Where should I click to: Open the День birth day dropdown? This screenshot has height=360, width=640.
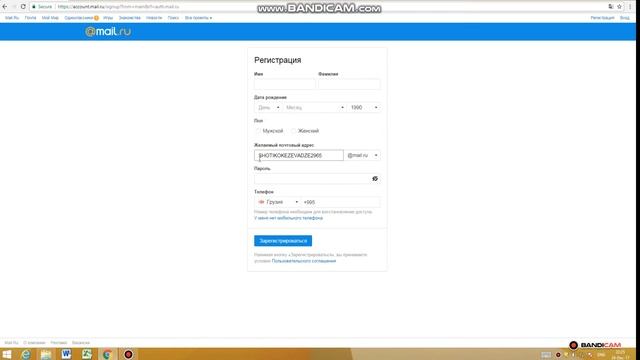[x=268, y=108]
